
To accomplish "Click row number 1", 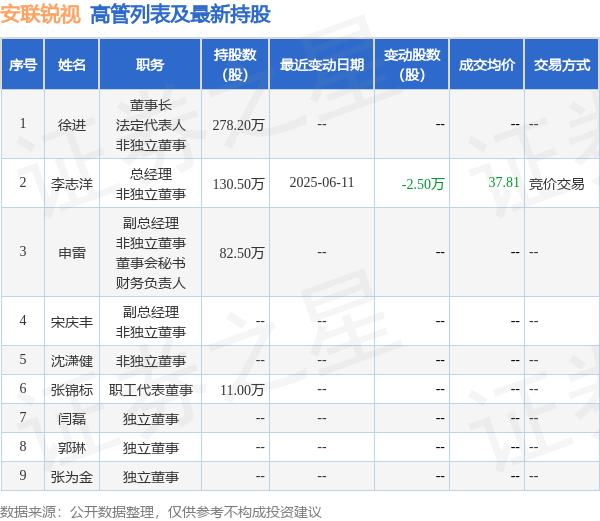I will (x=23, y=123).
